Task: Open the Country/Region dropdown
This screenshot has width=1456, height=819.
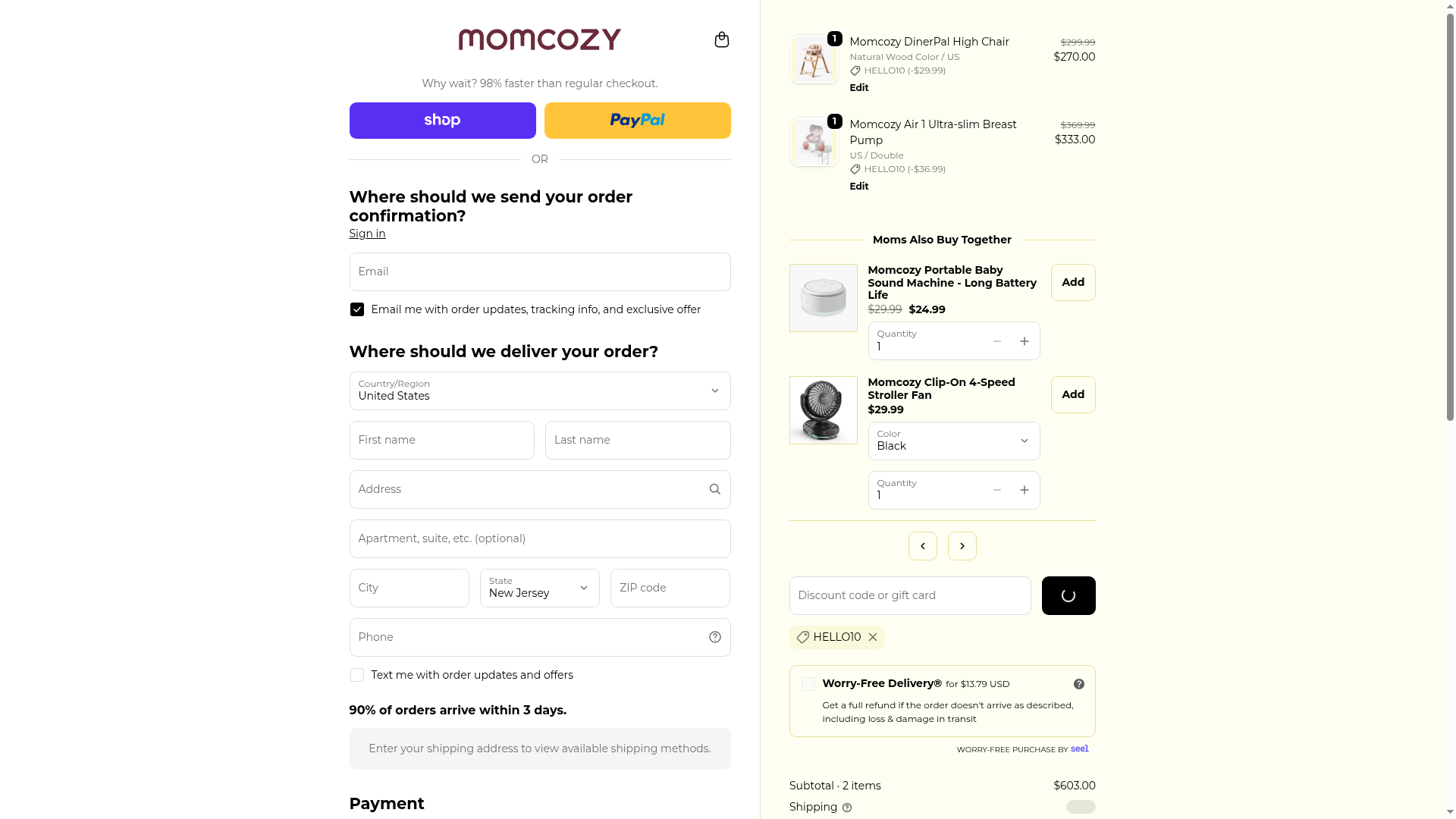Action: pos(539,391)
